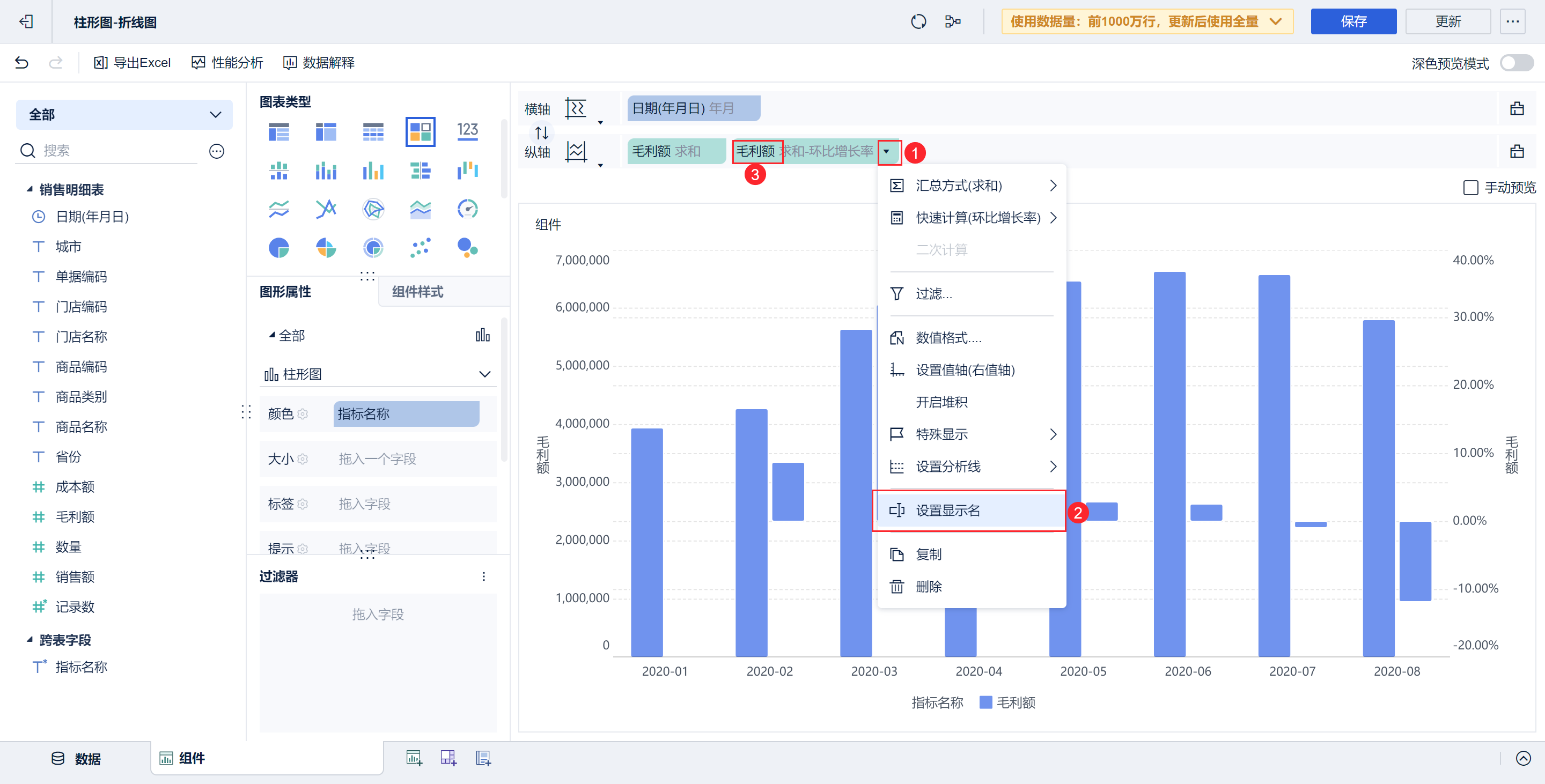Click the blue 保存 button
The image size is (1545, 784).
point(1353,22)
